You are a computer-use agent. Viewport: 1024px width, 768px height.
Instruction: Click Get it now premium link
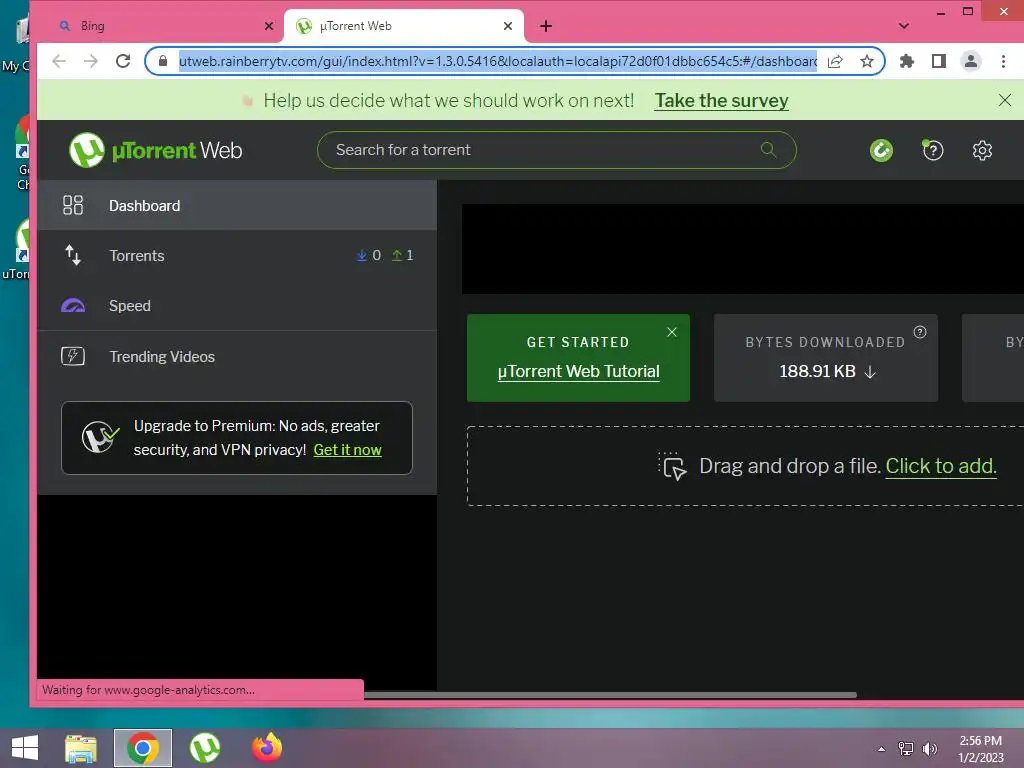(x=347, y=450)
